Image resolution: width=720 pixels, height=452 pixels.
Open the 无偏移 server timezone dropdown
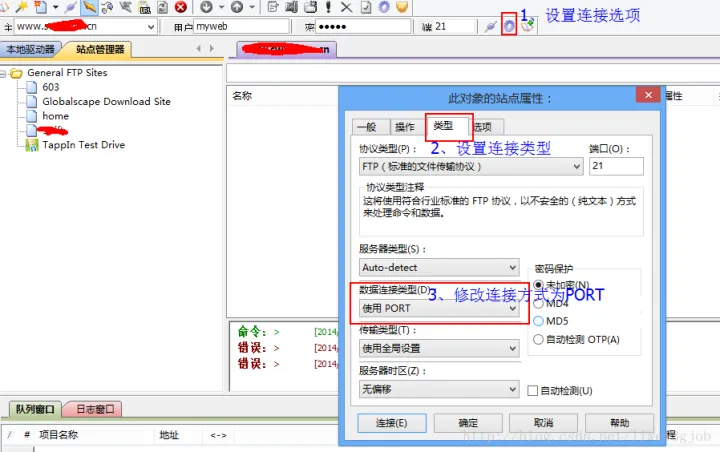439,389
